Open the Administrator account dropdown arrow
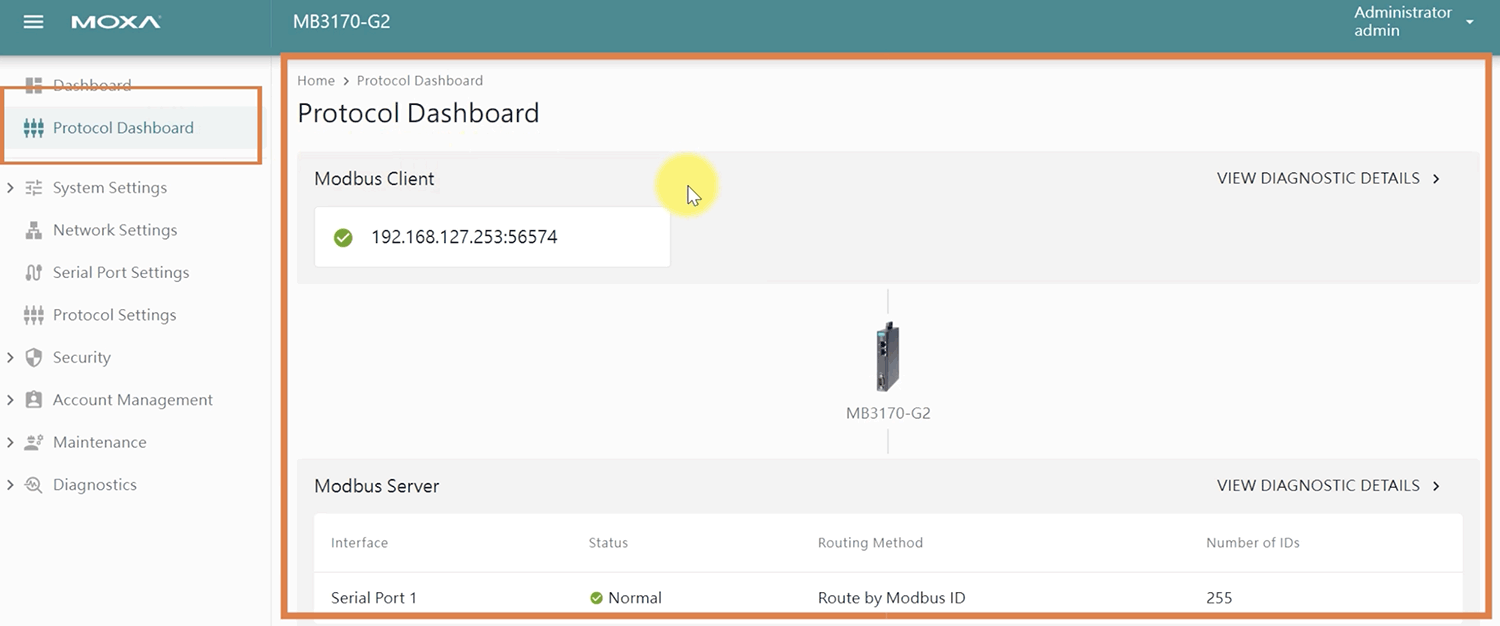Screen dimensions: 1500x626 point(1469,22)
